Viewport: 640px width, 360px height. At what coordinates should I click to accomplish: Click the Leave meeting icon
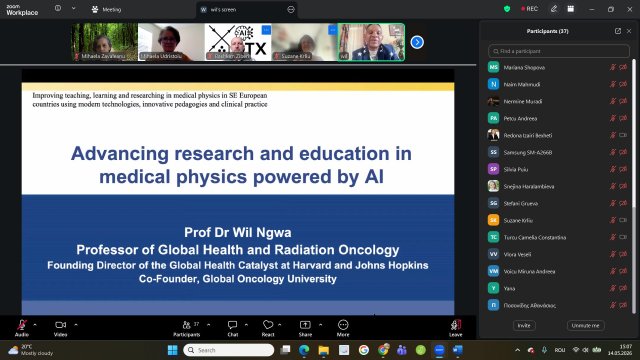(456, 325)
